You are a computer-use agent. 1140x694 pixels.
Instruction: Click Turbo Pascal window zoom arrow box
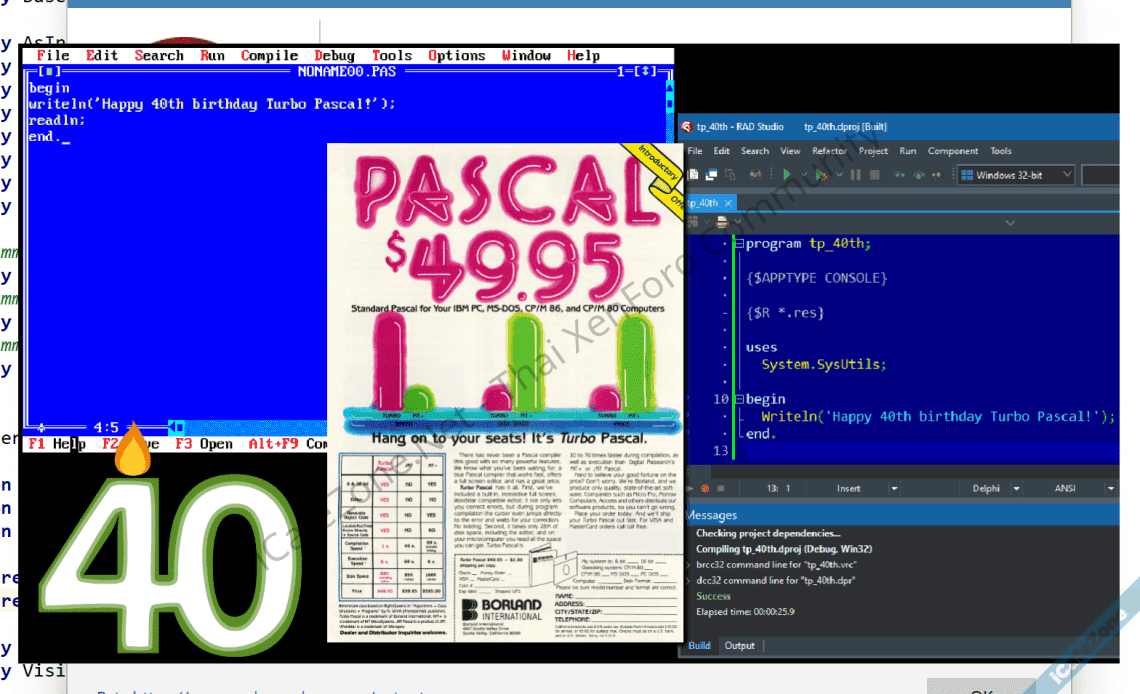[649, 71]
